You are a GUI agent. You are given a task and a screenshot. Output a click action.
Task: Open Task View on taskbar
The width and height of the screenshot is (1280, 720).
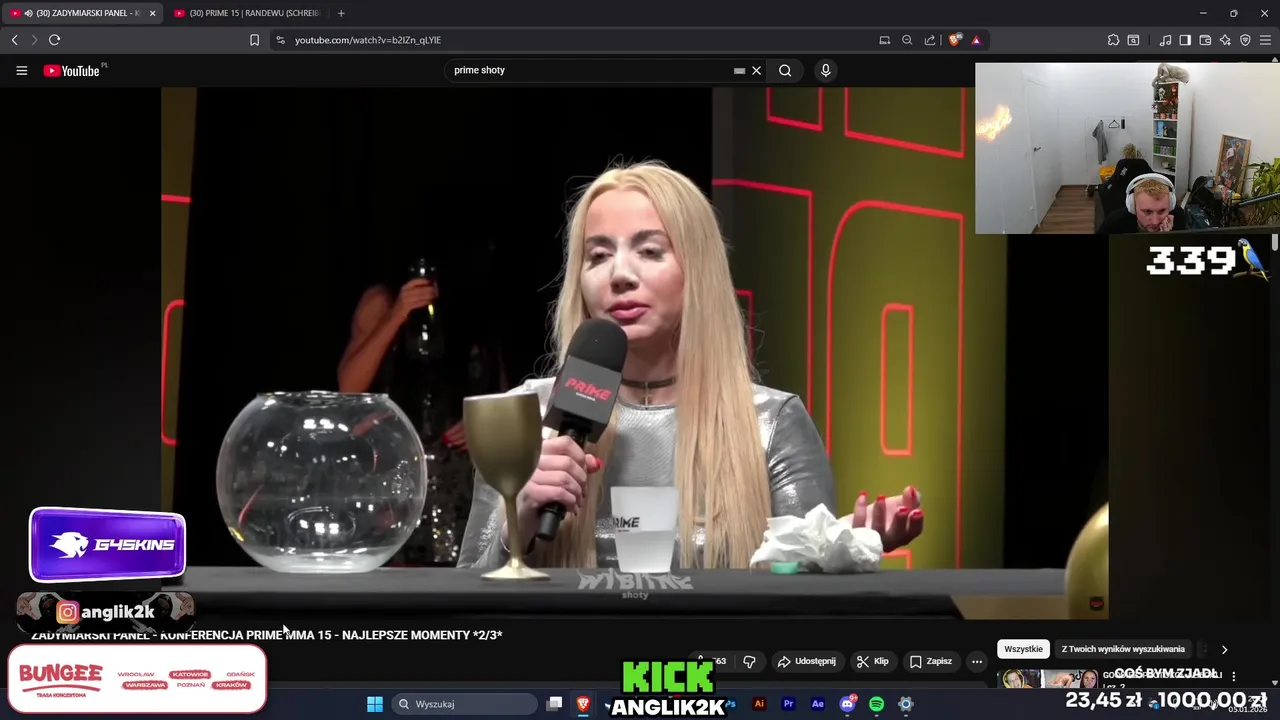point(555,704)
